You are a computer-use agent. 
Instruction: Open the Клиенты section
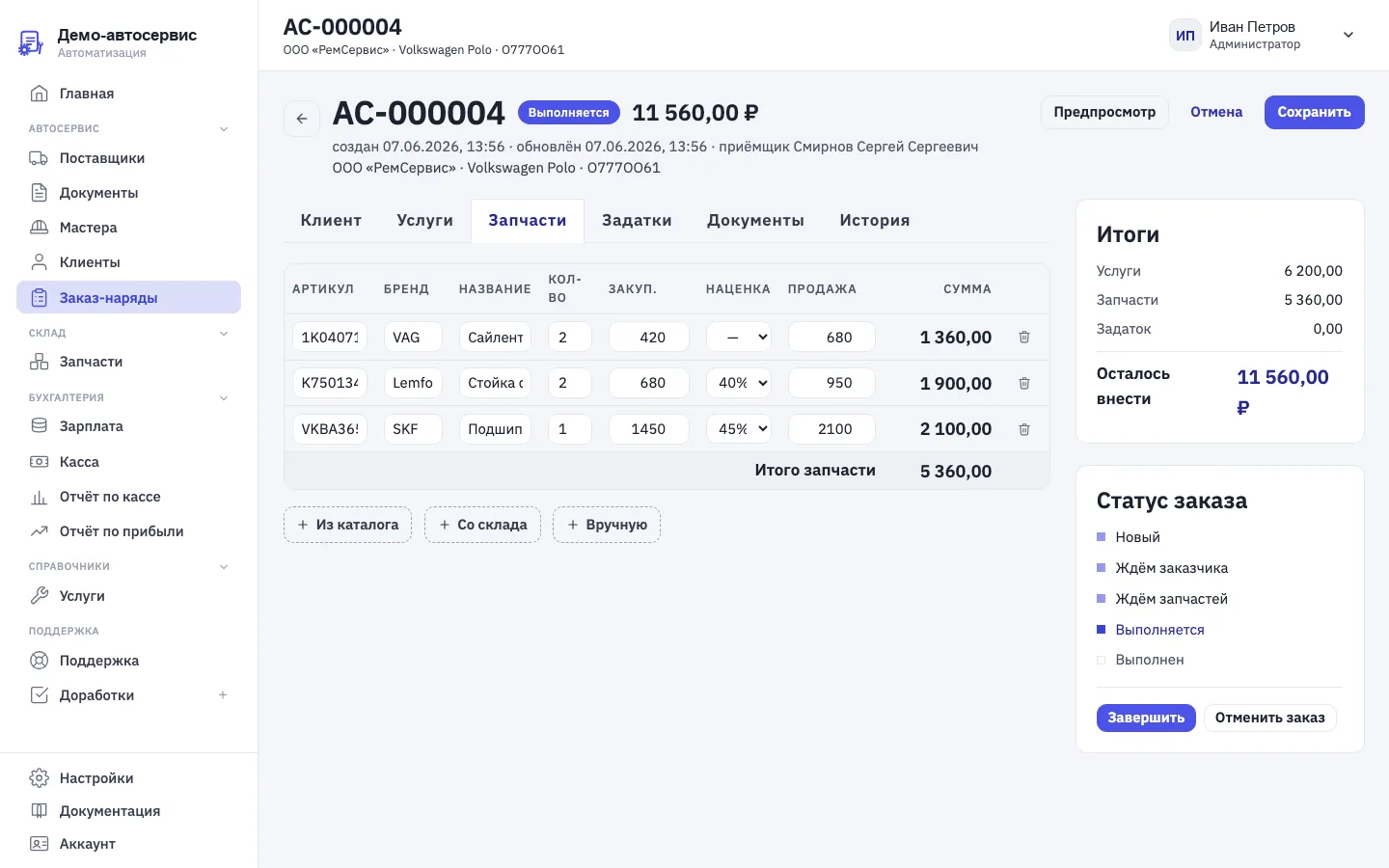click(128, 262)
